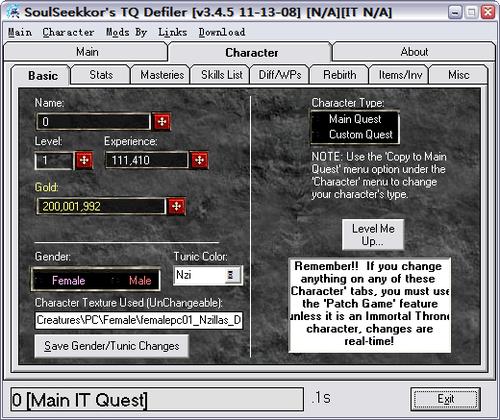The width and height of the screenshot is (500, 420).
Task: Switch to the top-level Character tab
Action: [x=251, y=53]
